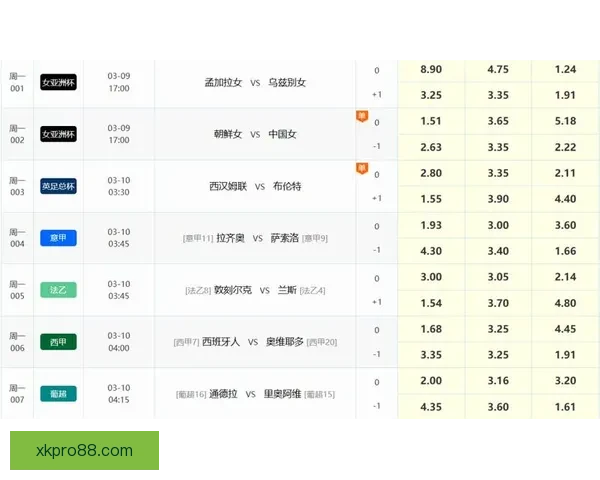Click team name 西班牙人
This screenshot has height=480, width=600.
click(221, 342)
